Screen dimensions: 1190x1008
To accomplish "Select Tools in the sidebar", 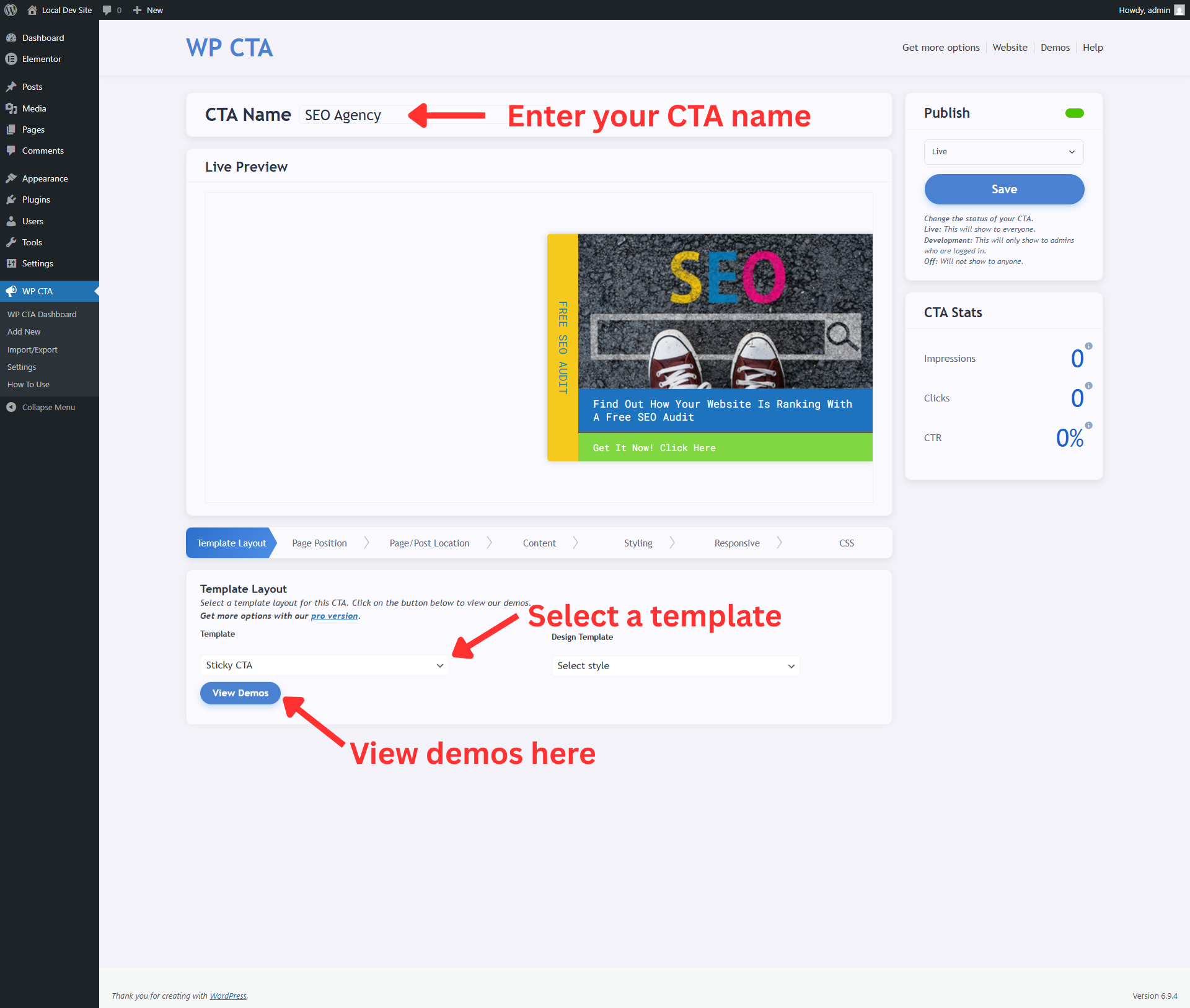I will pos(31,242).
